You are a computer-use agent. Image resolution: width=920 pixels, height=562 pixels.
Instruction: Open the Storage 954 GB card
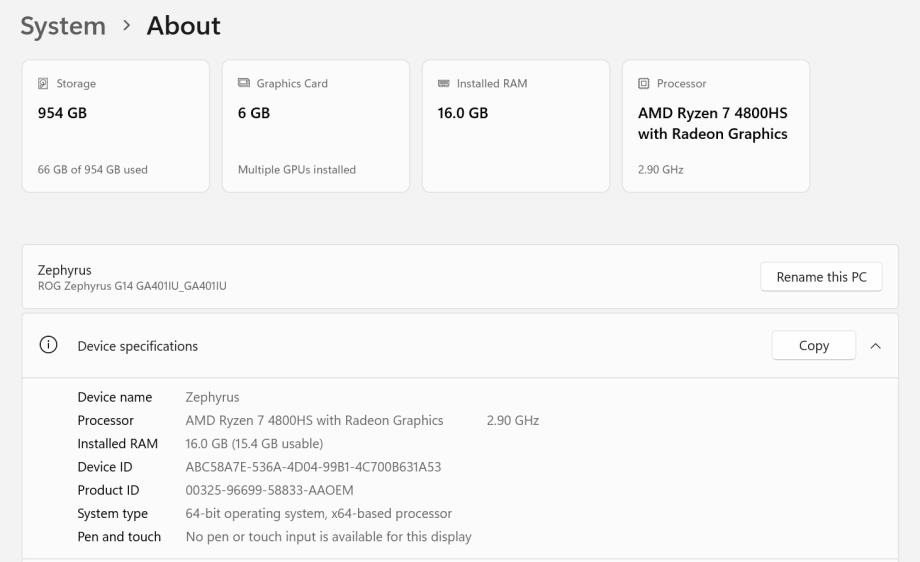[x=116, y=126]
